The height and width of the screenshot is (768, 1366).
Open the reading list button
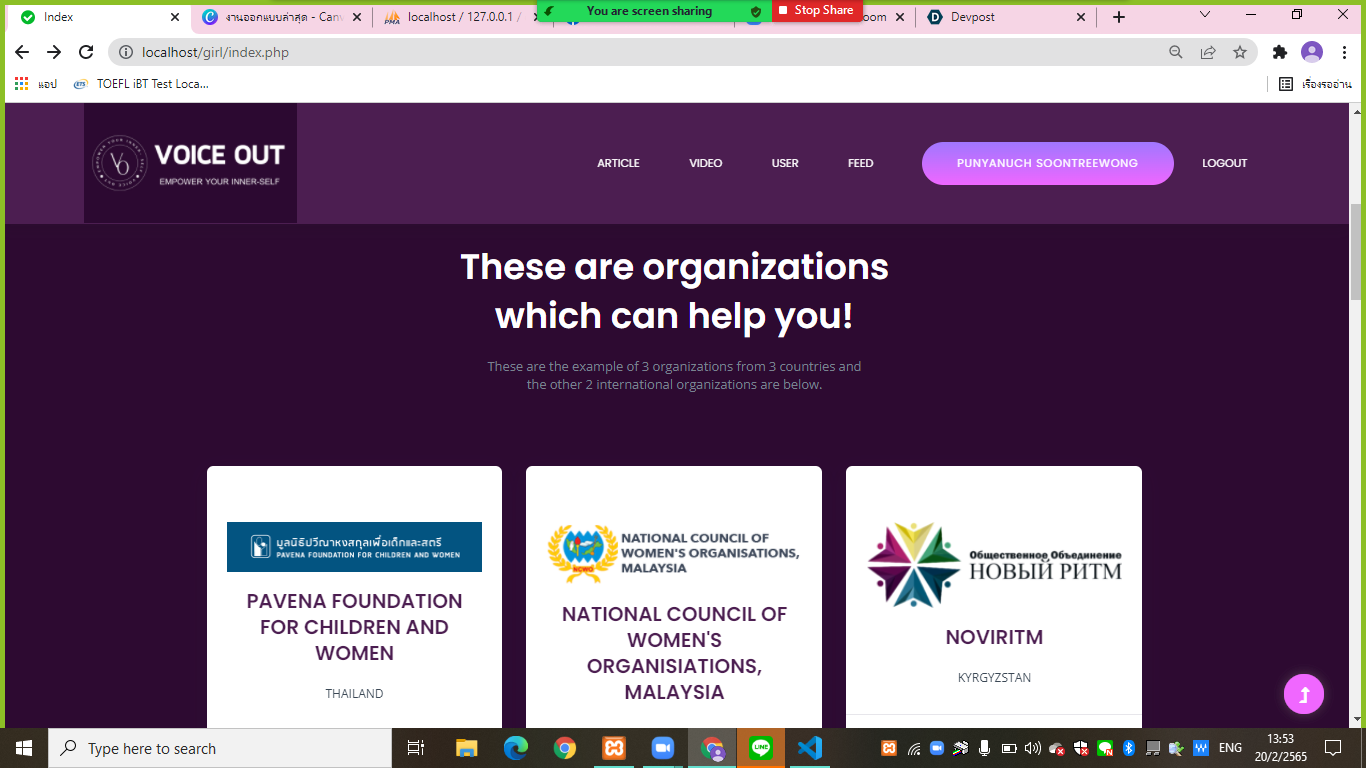(x=1317, y=84)
